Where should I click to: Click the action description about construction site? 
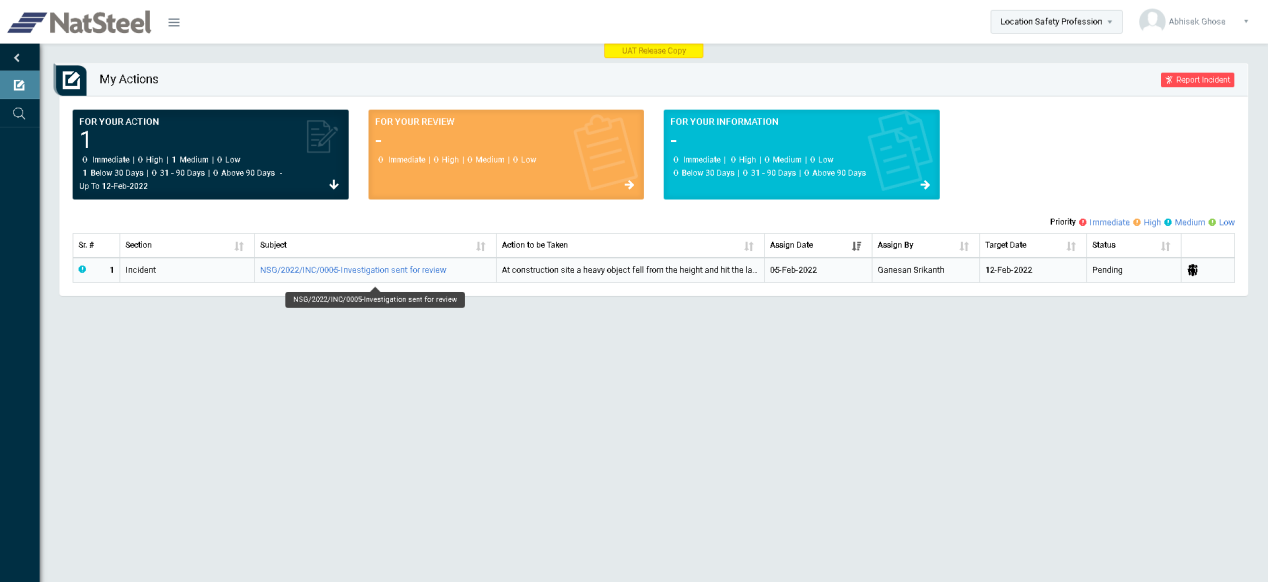tap(629, 270)
